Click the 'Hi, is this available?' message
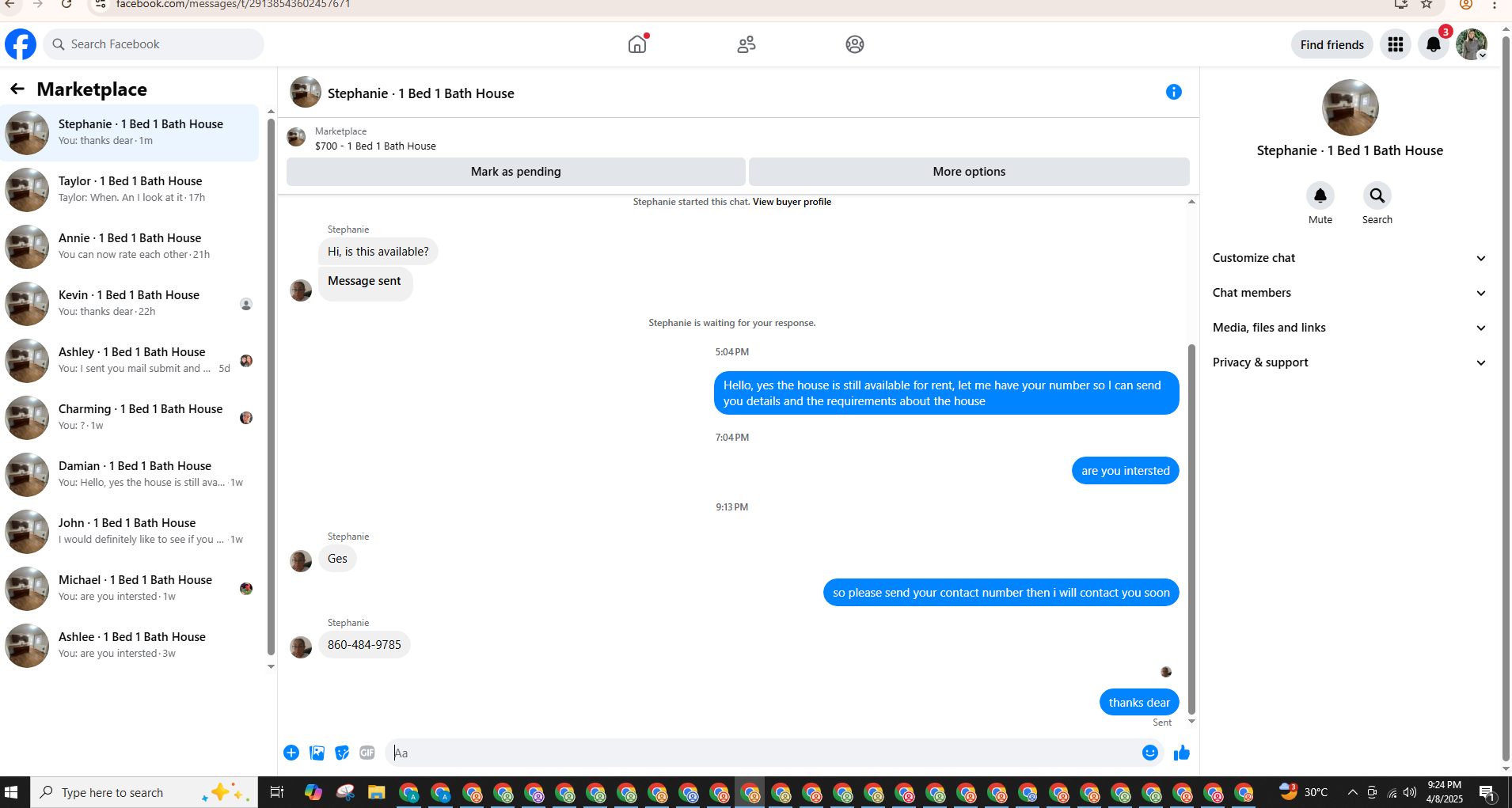This screenshot has width=1512, height=808. click(378, 252)
